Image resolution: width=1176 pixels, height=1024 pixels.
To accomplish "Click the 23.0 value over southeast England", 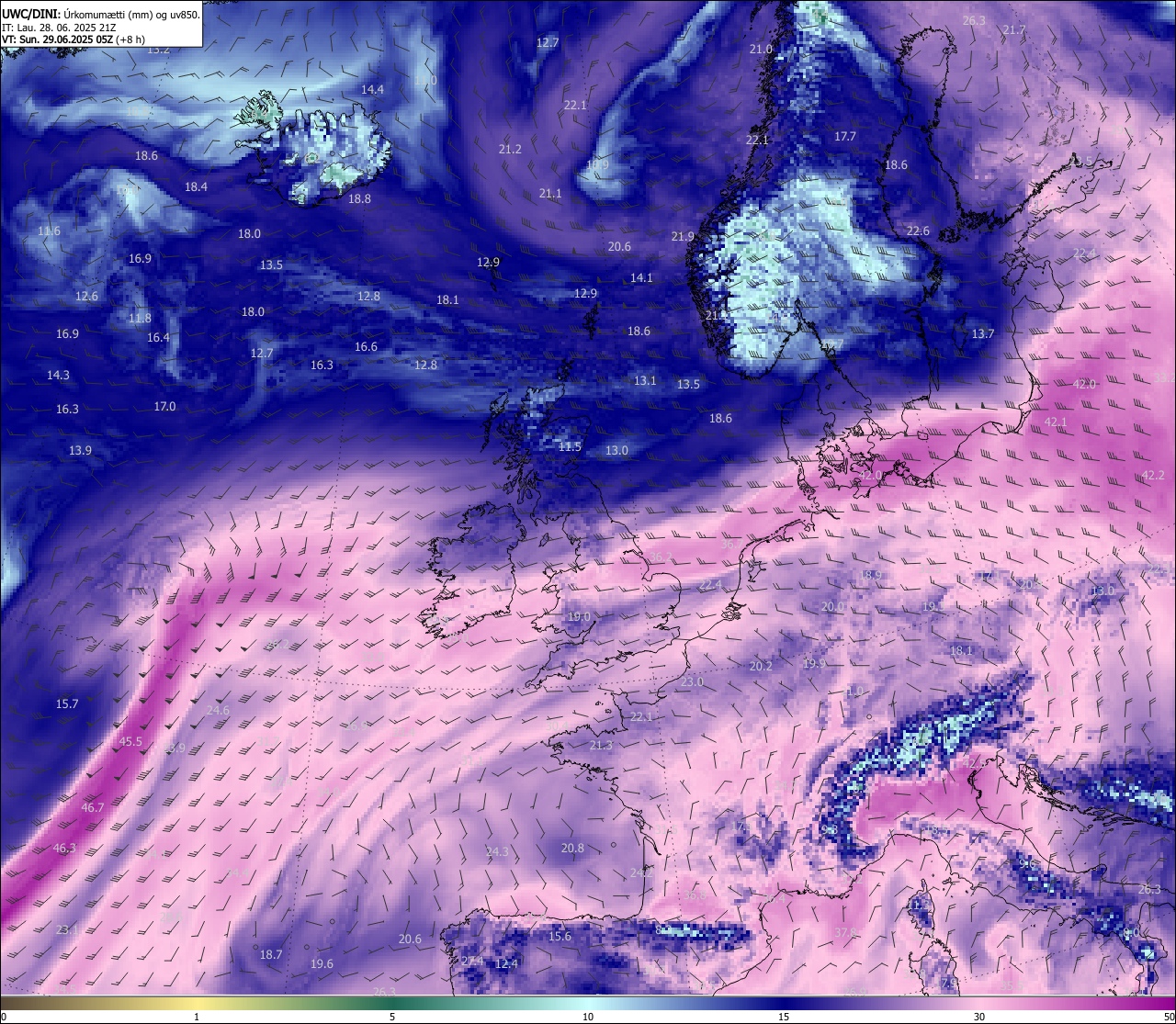I will 691,681.
